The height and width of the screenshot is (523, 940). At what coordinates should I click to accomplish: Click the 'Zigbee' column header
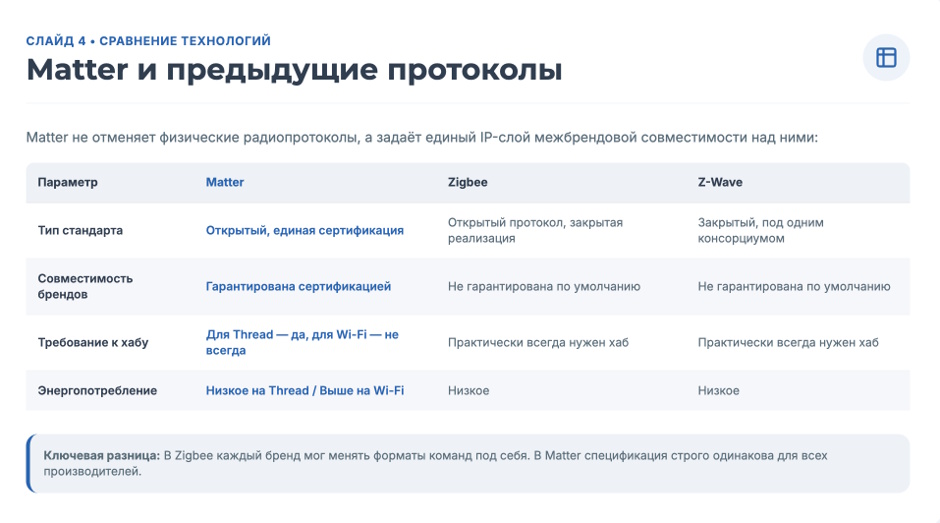click(x=468, y=182)
